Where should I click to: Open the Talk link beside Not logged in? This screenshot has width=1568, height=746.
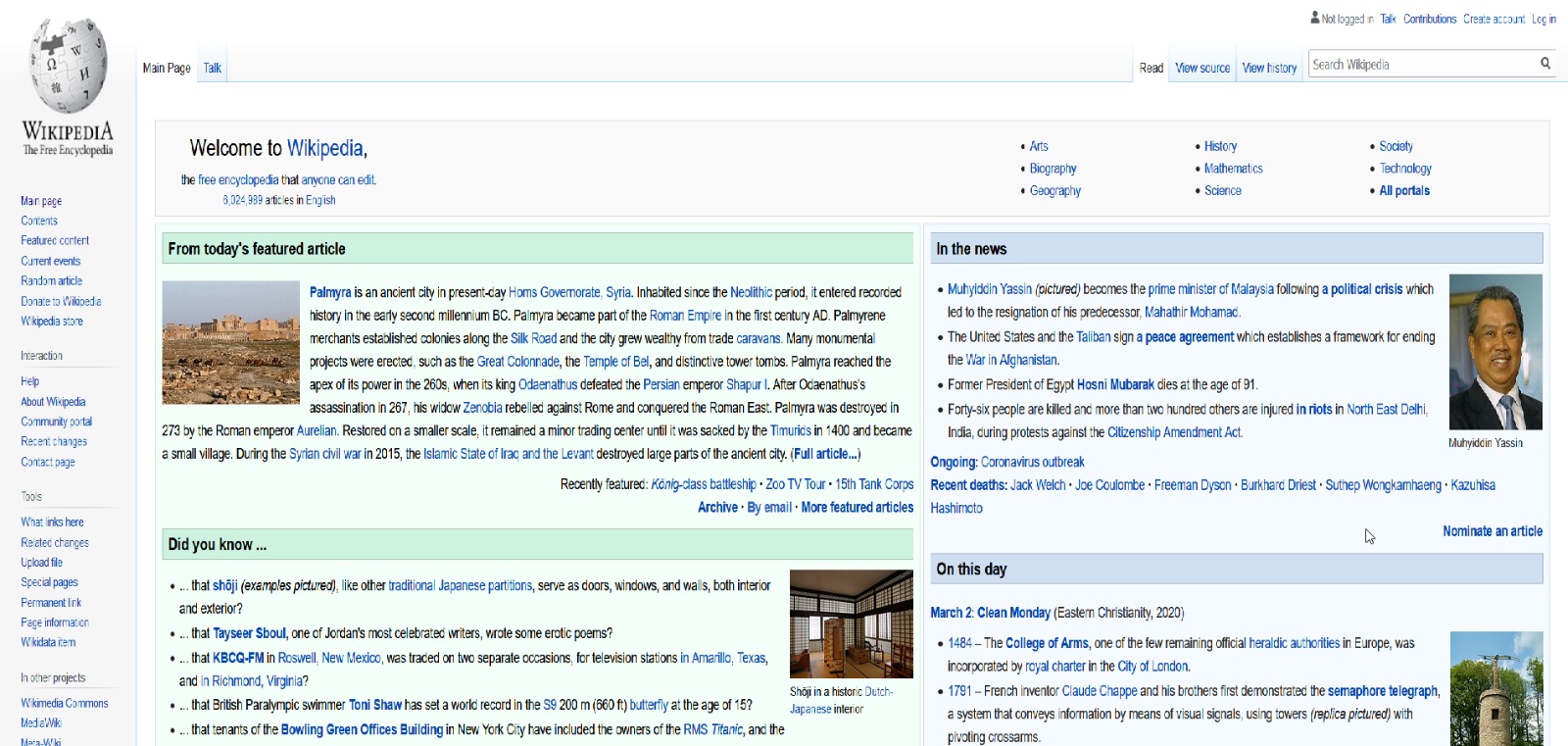pos(1388,19)
